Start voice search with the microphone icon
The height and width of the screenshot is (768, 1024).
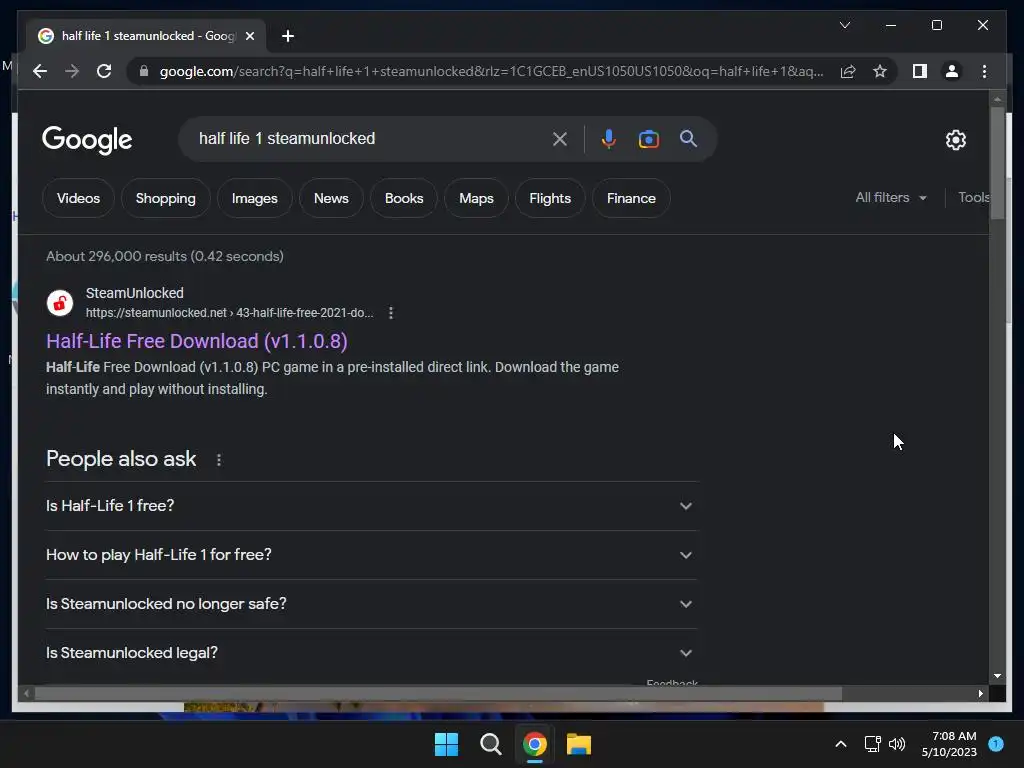tap(608, 138)
